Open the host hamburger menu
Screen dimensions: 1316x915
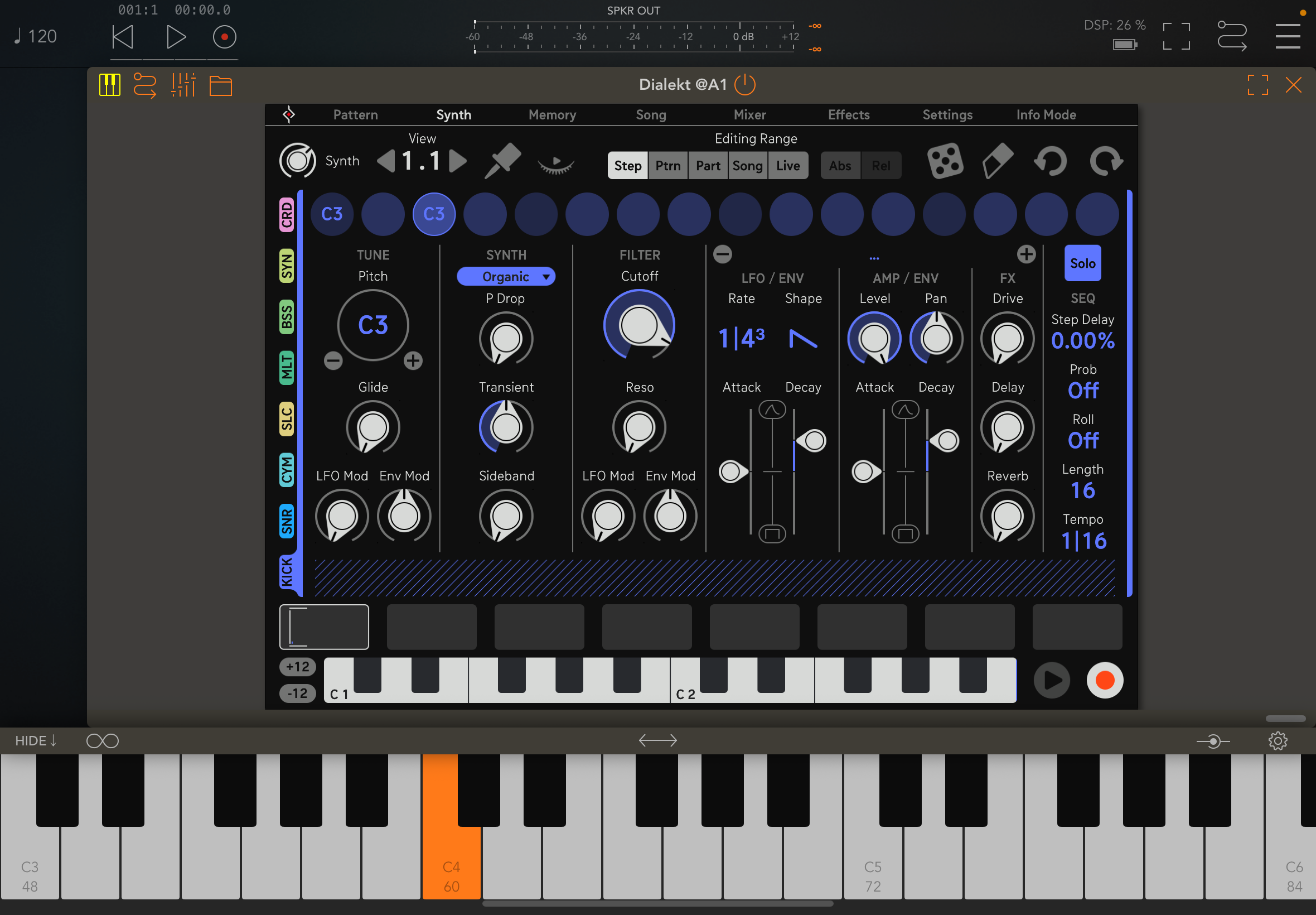[1288, 36]
